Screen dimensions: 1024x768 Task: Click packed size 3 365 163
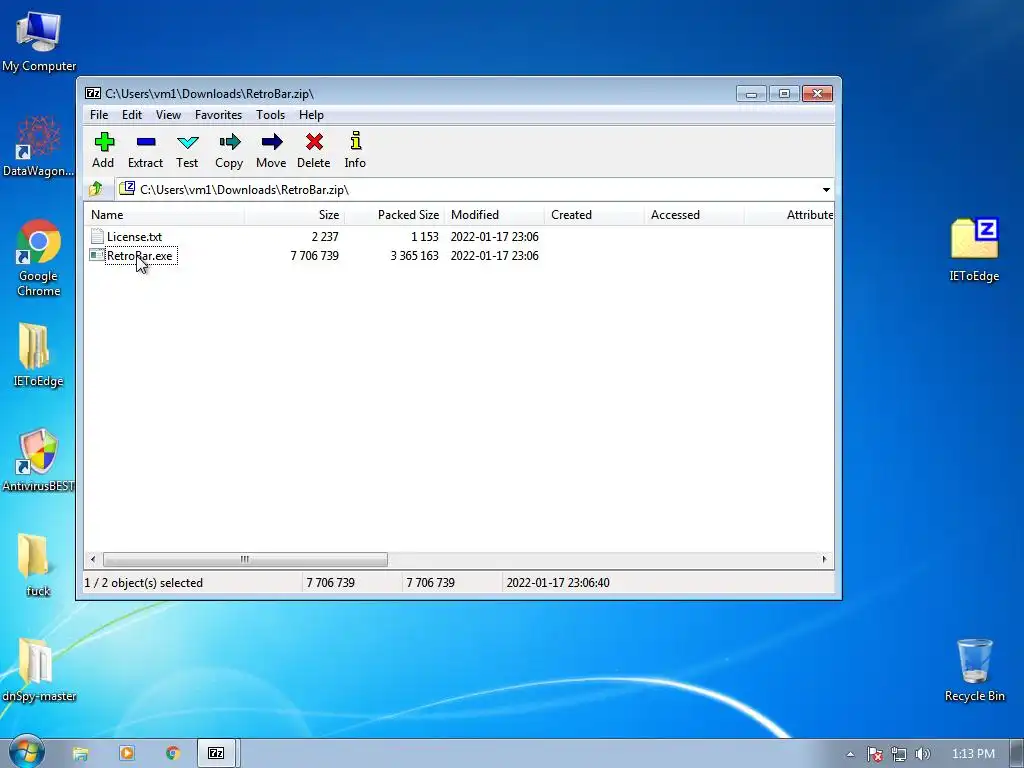pyautogui.click(x=415, y=256)
